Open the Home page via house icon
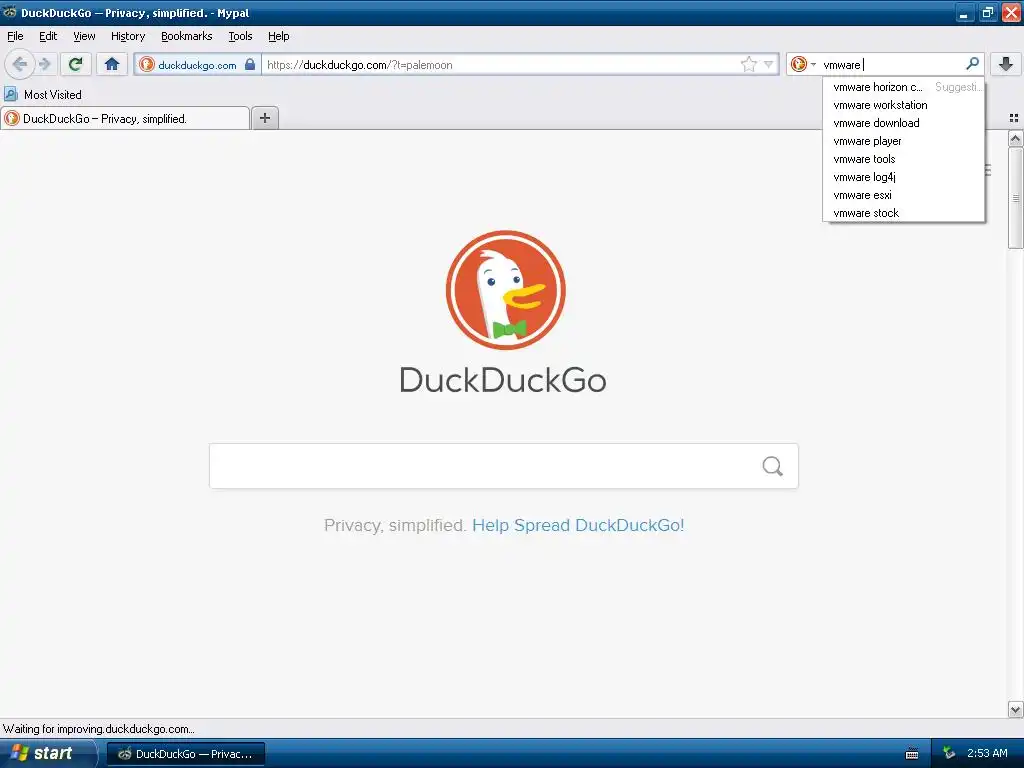The width and height of the screenshot is (1024, 768). pyautogui.click(x=112, y=64)
